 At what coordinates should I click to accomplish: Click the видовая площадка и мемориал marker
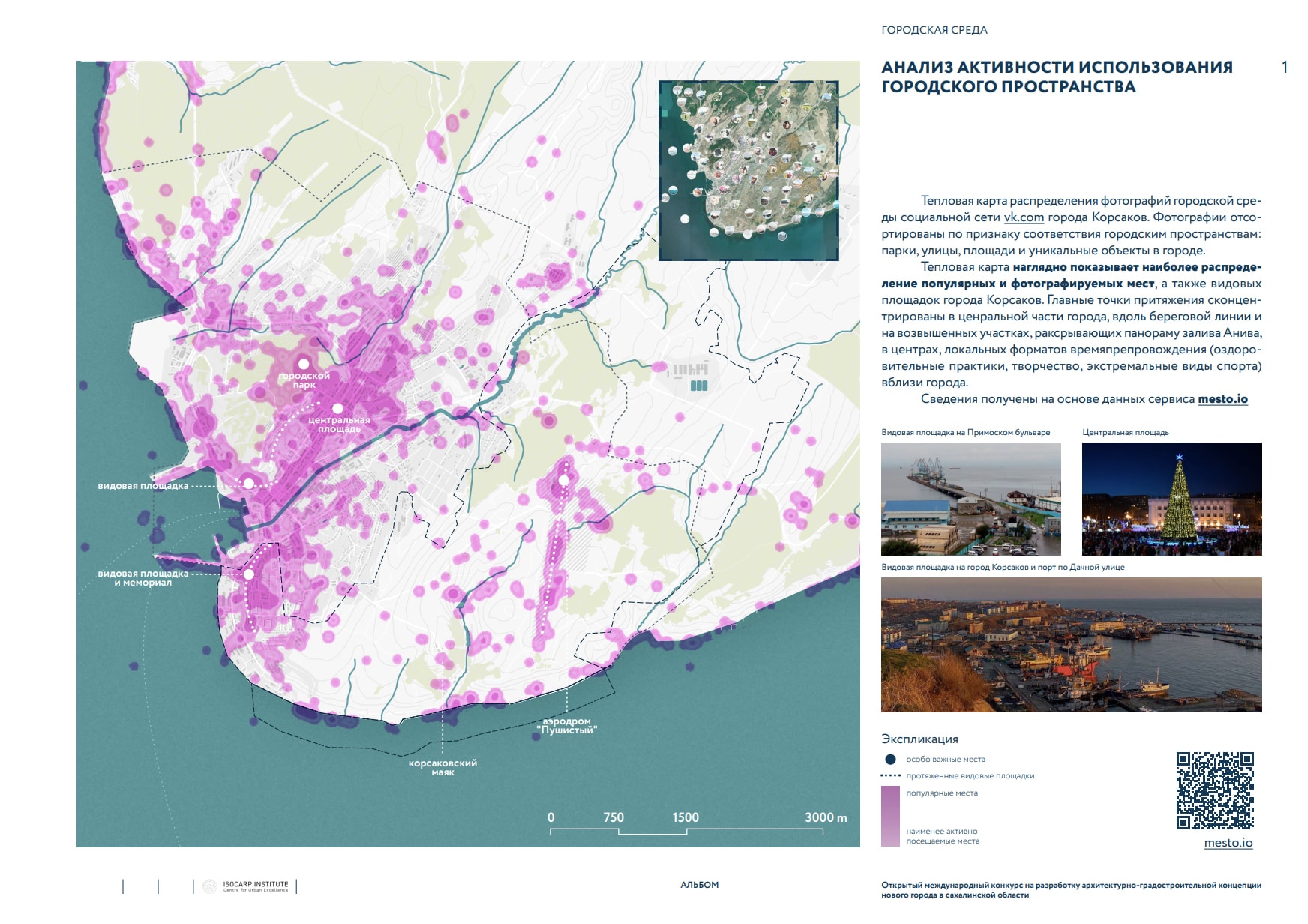(247, 574)
